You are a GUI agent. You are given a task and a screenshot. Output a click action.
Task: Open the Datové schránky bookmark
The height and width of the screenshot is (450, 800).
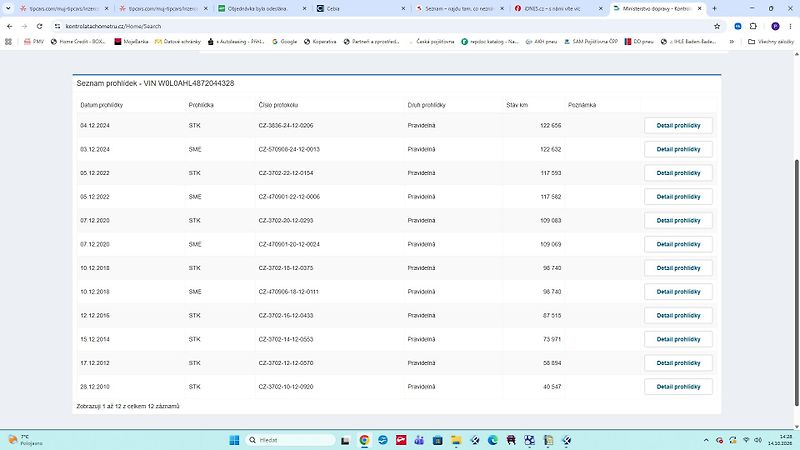click(178, 42)
